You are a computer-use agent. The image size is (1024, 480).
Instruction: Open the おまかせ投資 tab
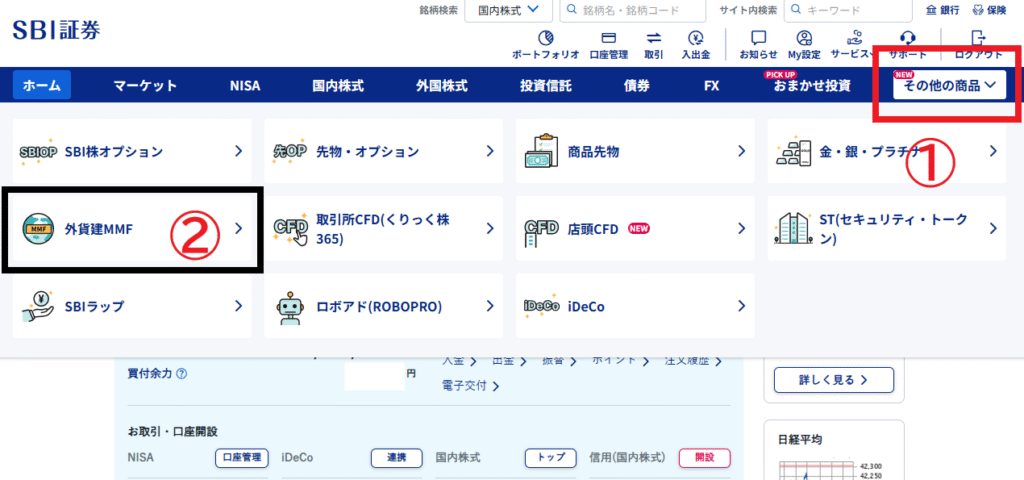(x=812, y=85)
